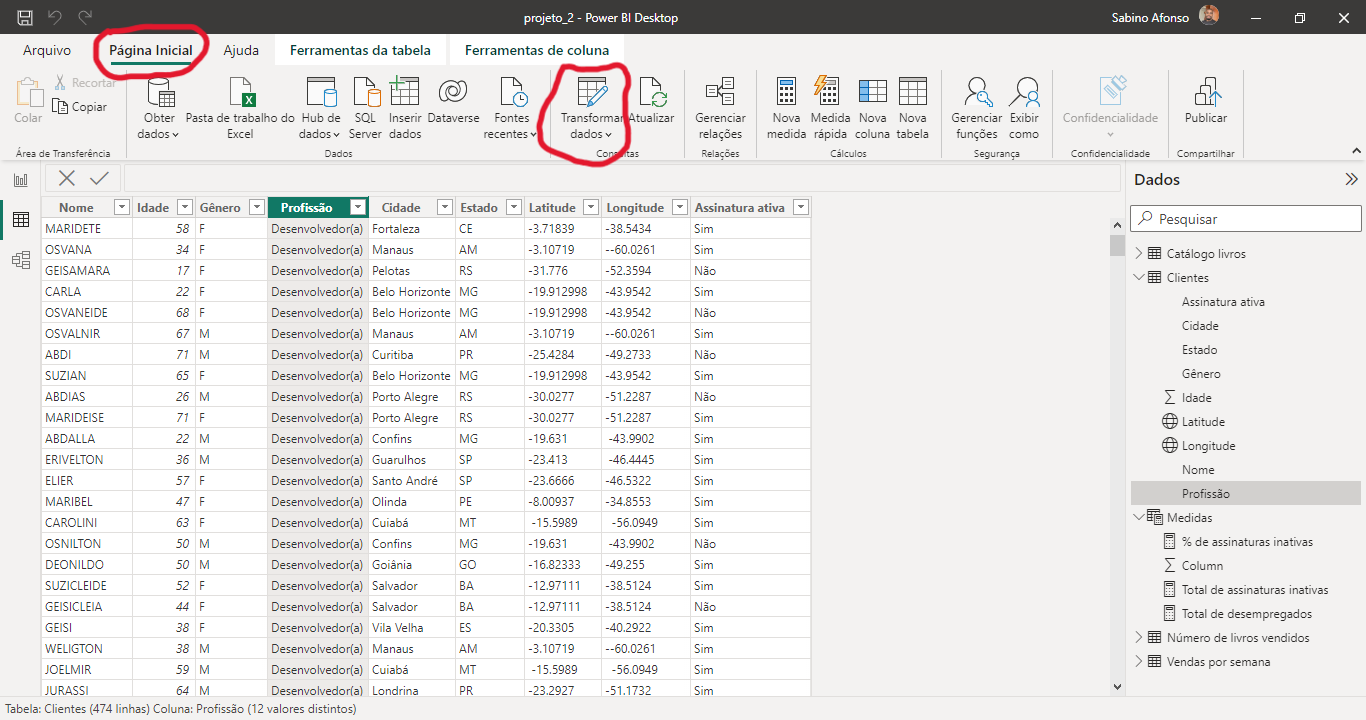
Task: Open Assinatura ativa column filter dropdown
Action: pos(800,208)
